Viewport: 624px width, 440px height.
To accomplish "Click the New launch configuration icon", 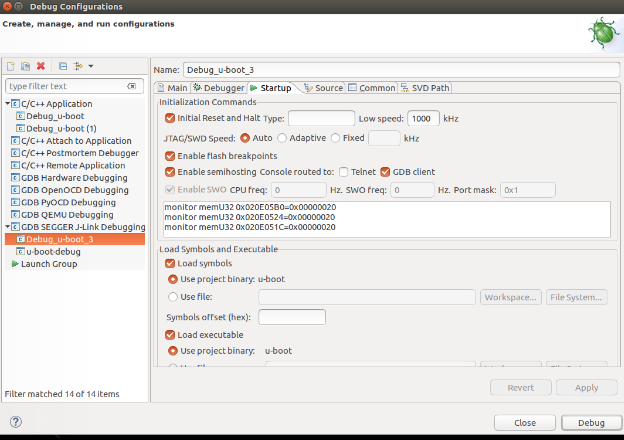I will 11,66.
